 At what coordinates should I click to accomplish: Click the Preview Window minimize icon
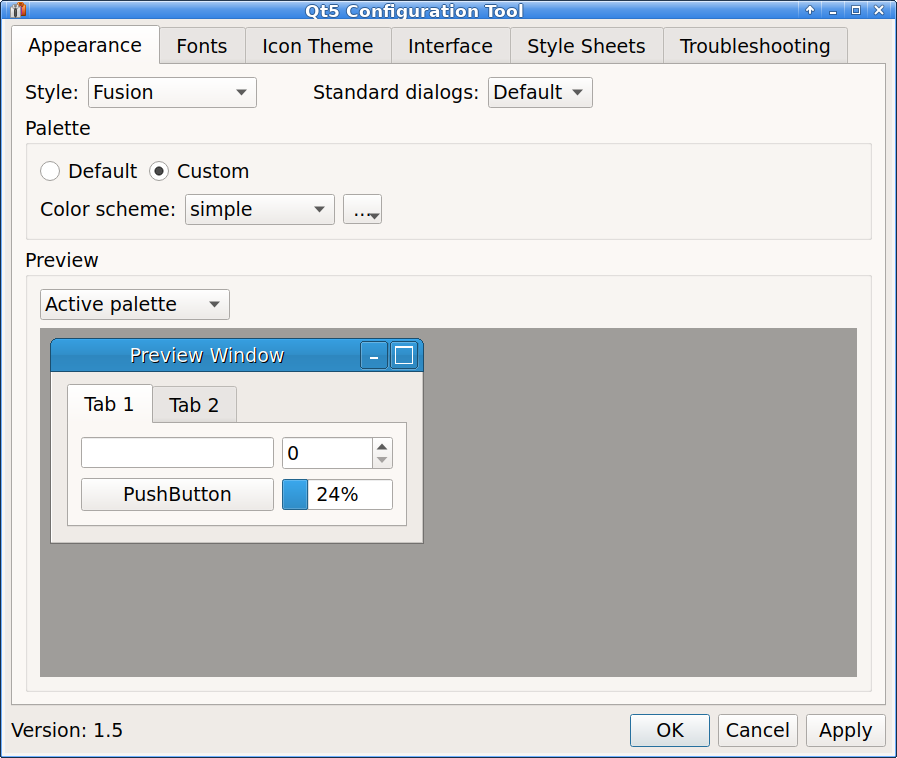point(374,355)
